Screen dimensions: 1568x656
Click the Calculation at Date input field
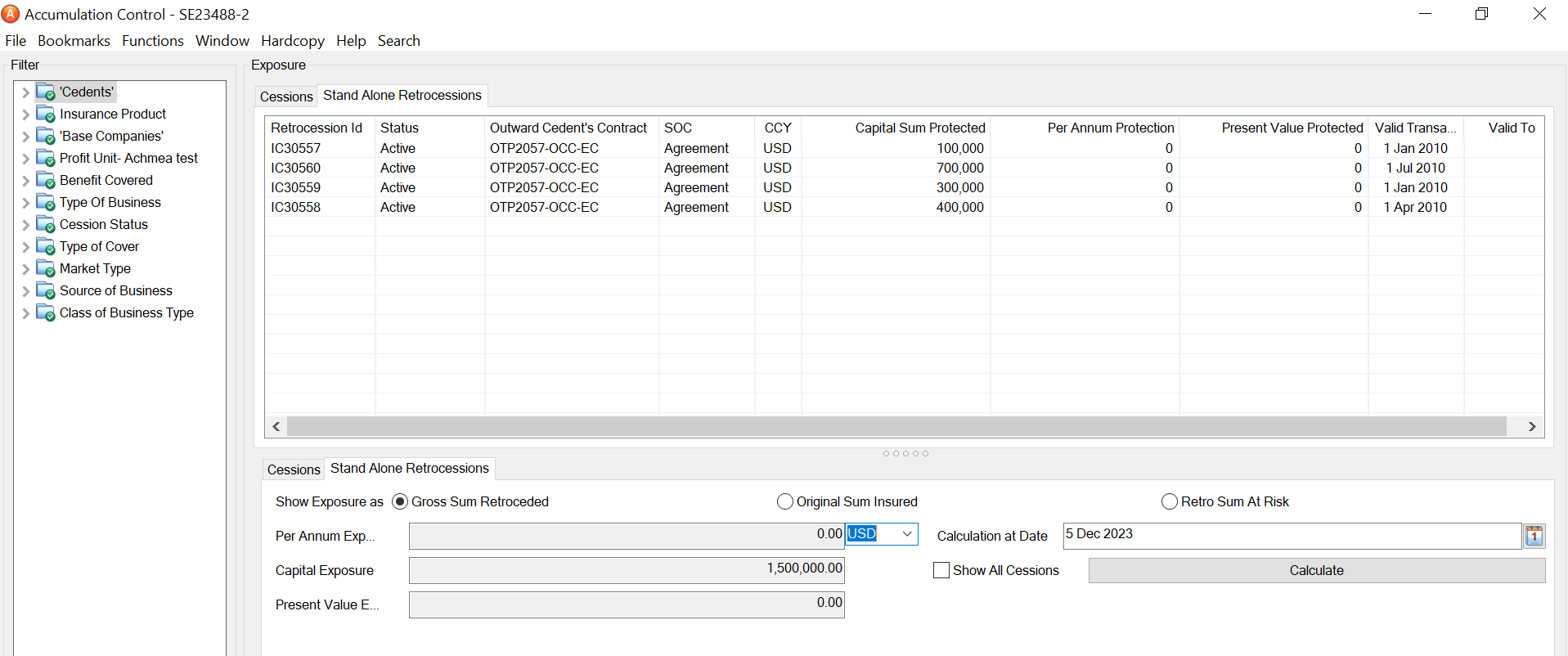coord(1291,535)
